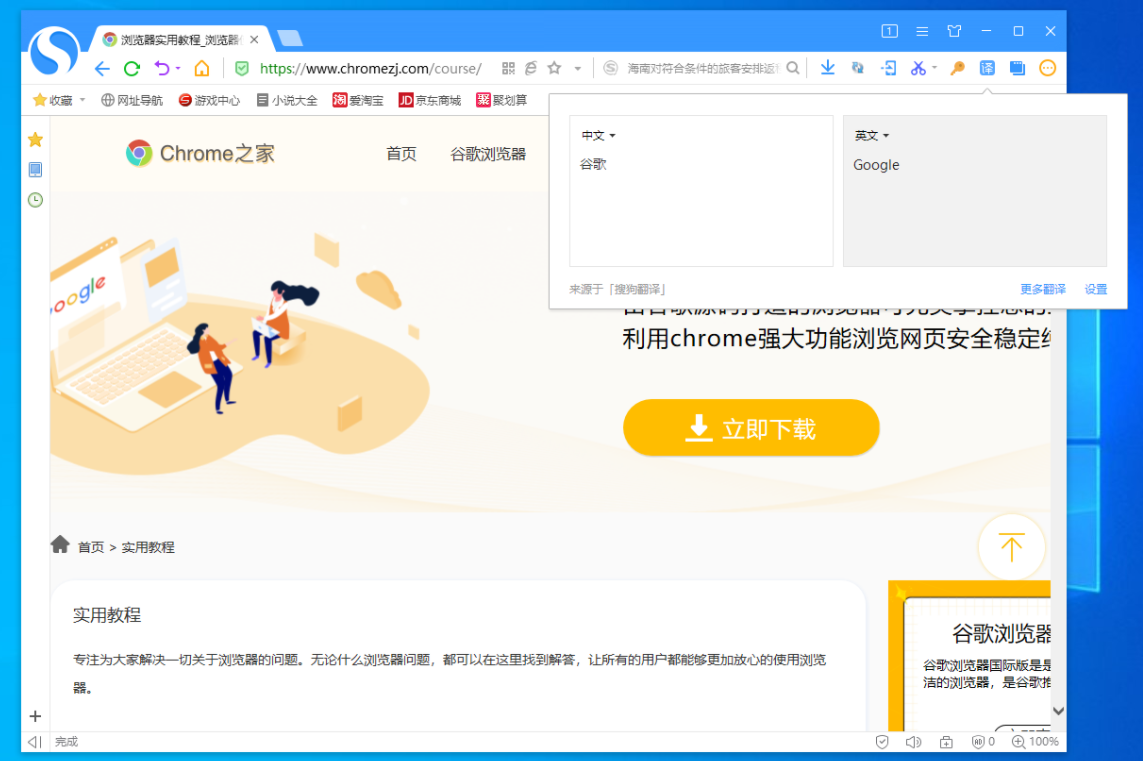1143x761 pixels.
Task: Click the Sogou search input box
Action: pos(703,69)
